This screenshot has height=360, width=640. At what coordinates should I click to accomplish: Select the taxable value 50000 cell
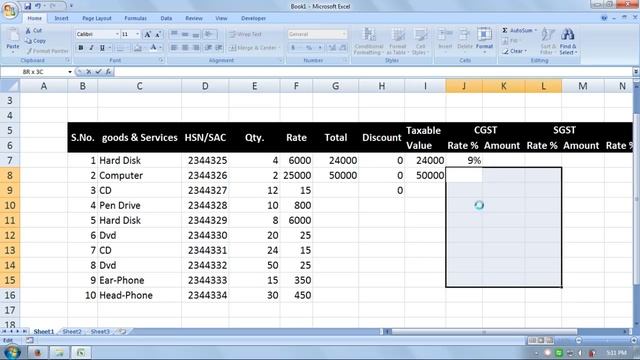click(425, 176)
